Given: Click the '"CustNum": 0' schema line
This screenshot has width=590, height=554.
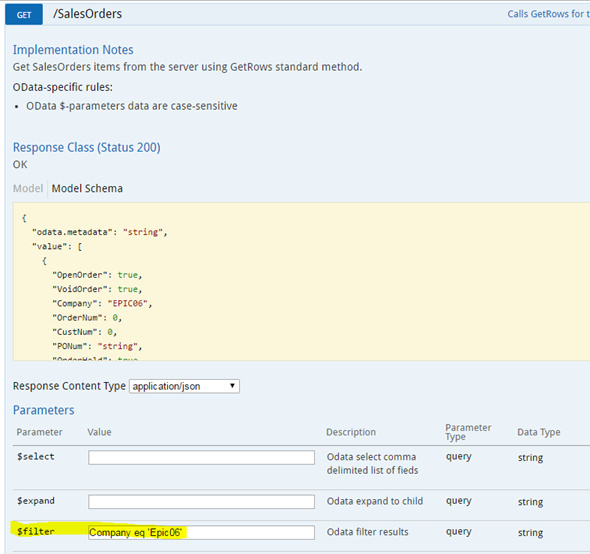Looking at the screenshot, I should click(84, 332).
